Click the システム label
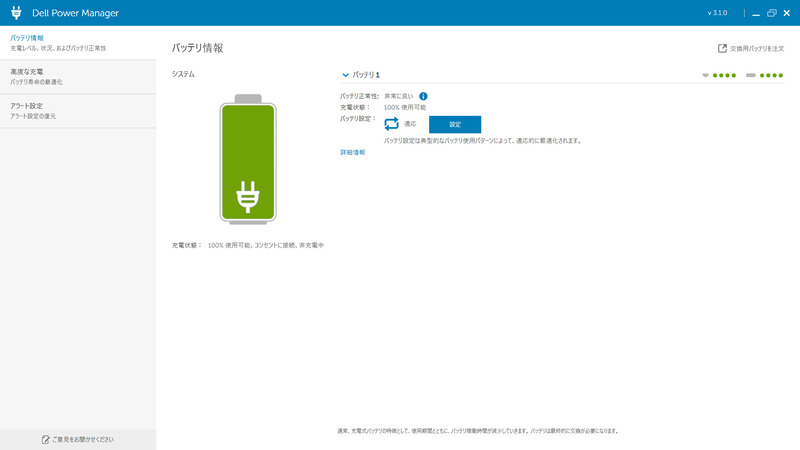This screenshot has height=450, width=800. click(x=183, y=74)
